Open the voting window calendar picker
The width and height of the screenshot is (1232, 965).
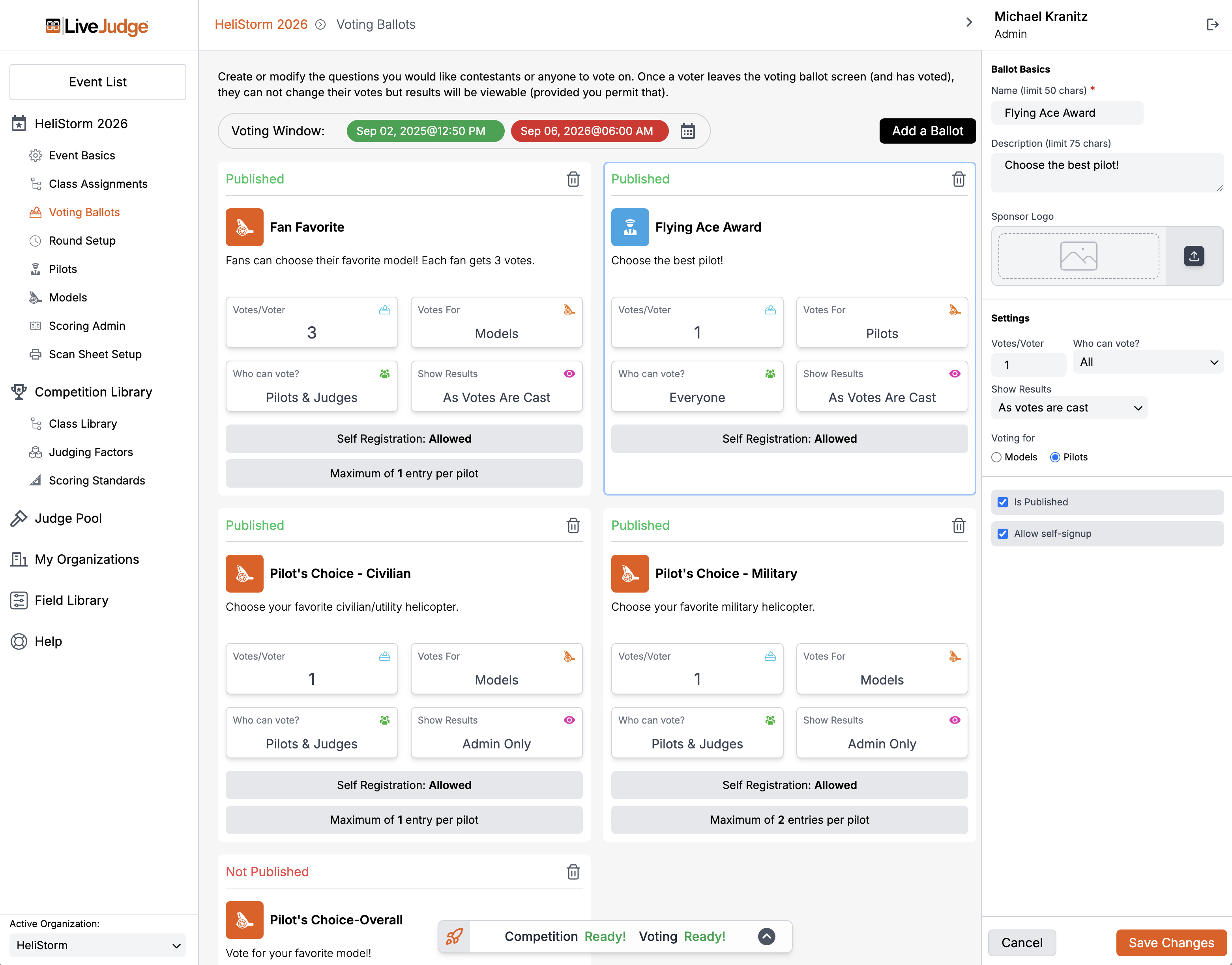tap(687, 131)
